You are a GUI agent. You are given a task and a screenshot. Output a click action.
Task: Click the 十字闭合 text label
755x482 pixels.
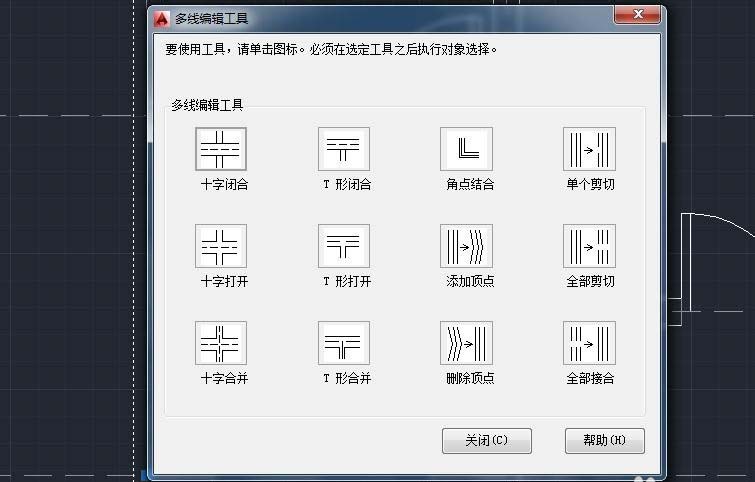(224, 184)
